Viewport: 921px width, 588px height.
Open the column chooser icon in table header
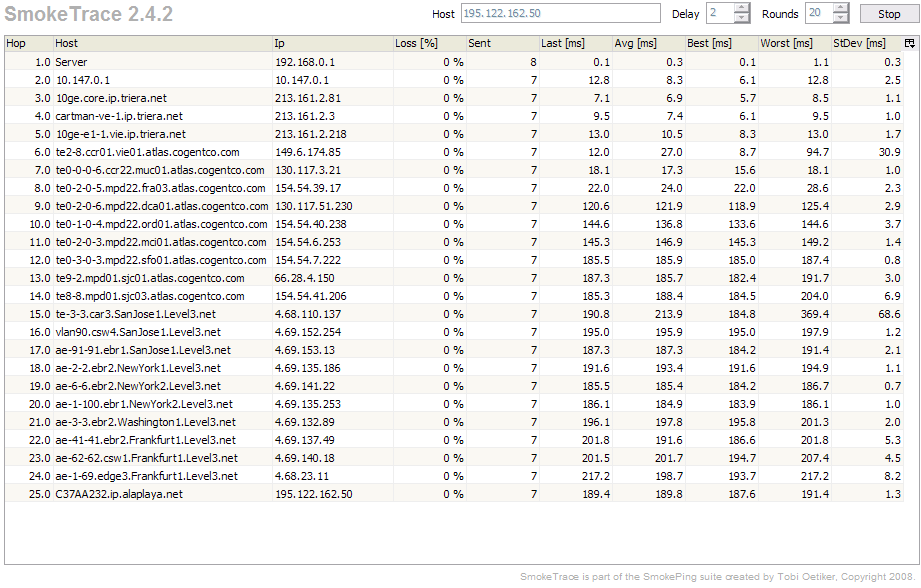click(910, 43)
